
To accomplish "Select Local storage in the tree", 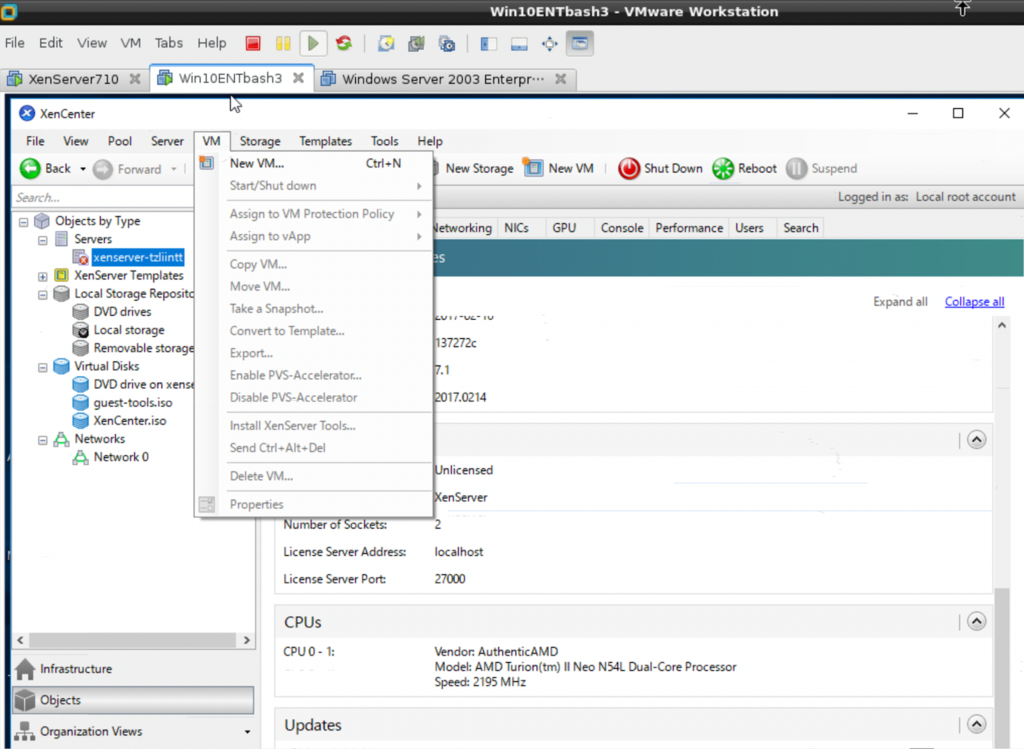I will tap(129, 330).
